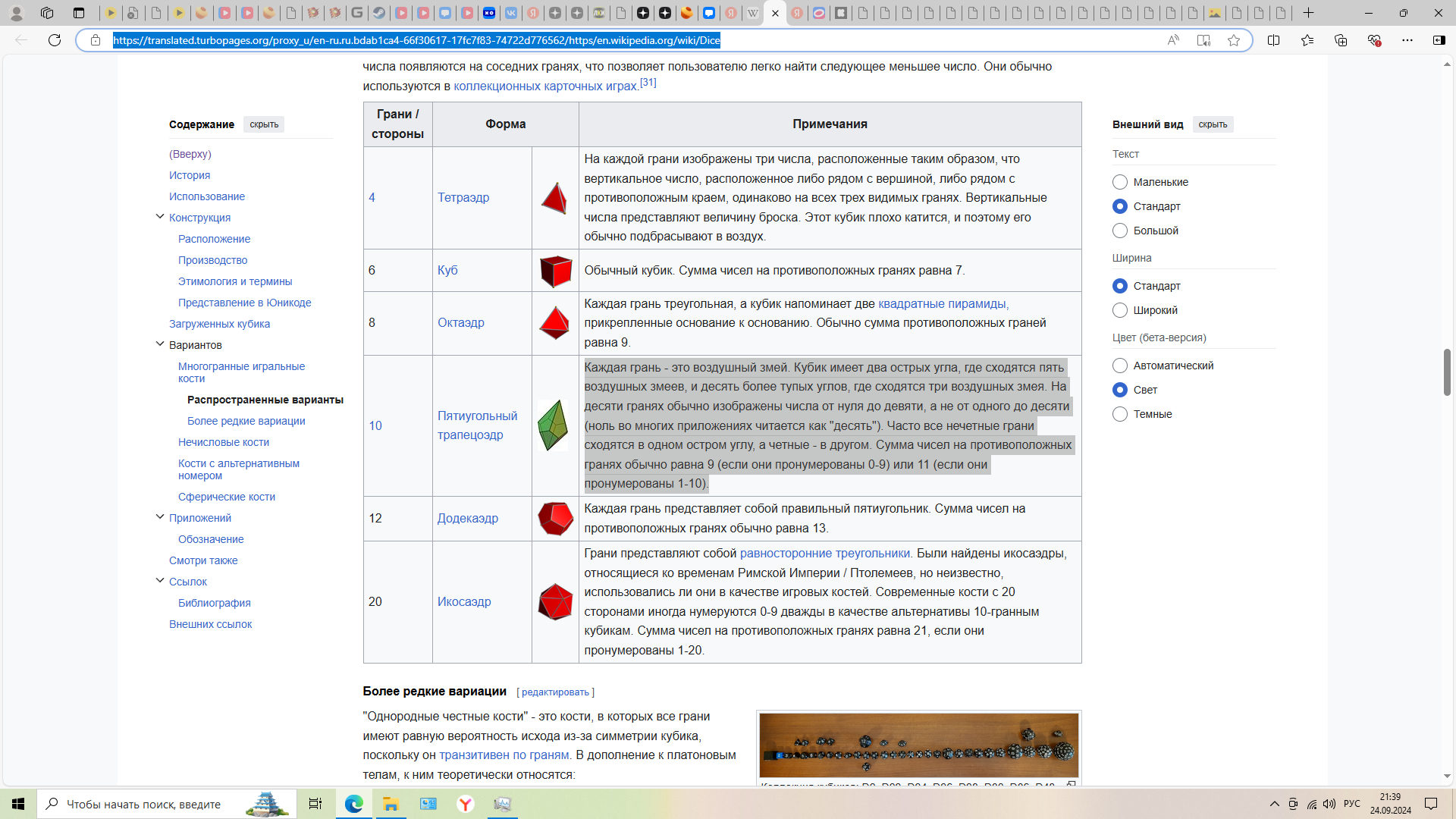Select the Темные color theme
1456x819 pixels.
(1120, 414)
